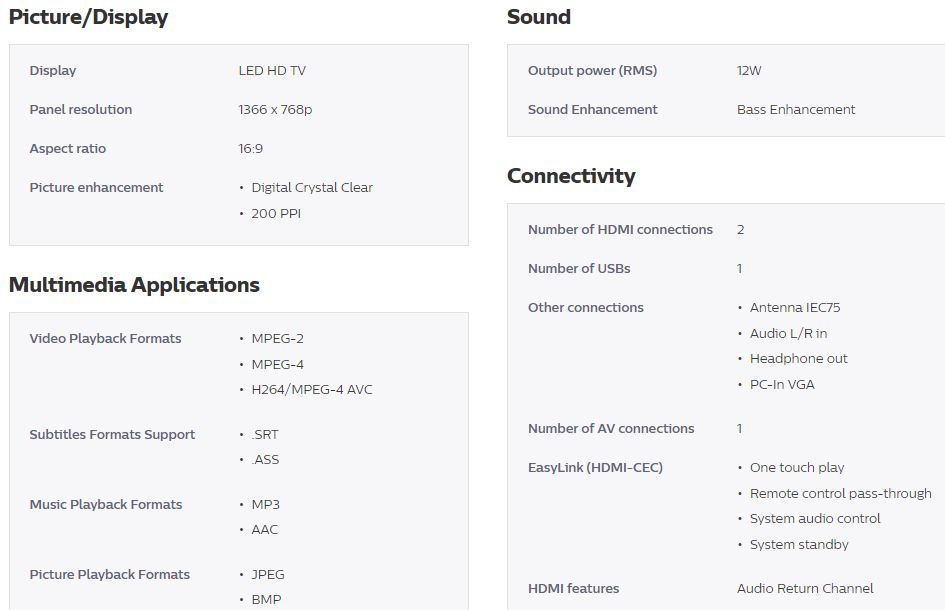
Task: Click the Multimedia Applications heading
Action: (x=134, y=285)
